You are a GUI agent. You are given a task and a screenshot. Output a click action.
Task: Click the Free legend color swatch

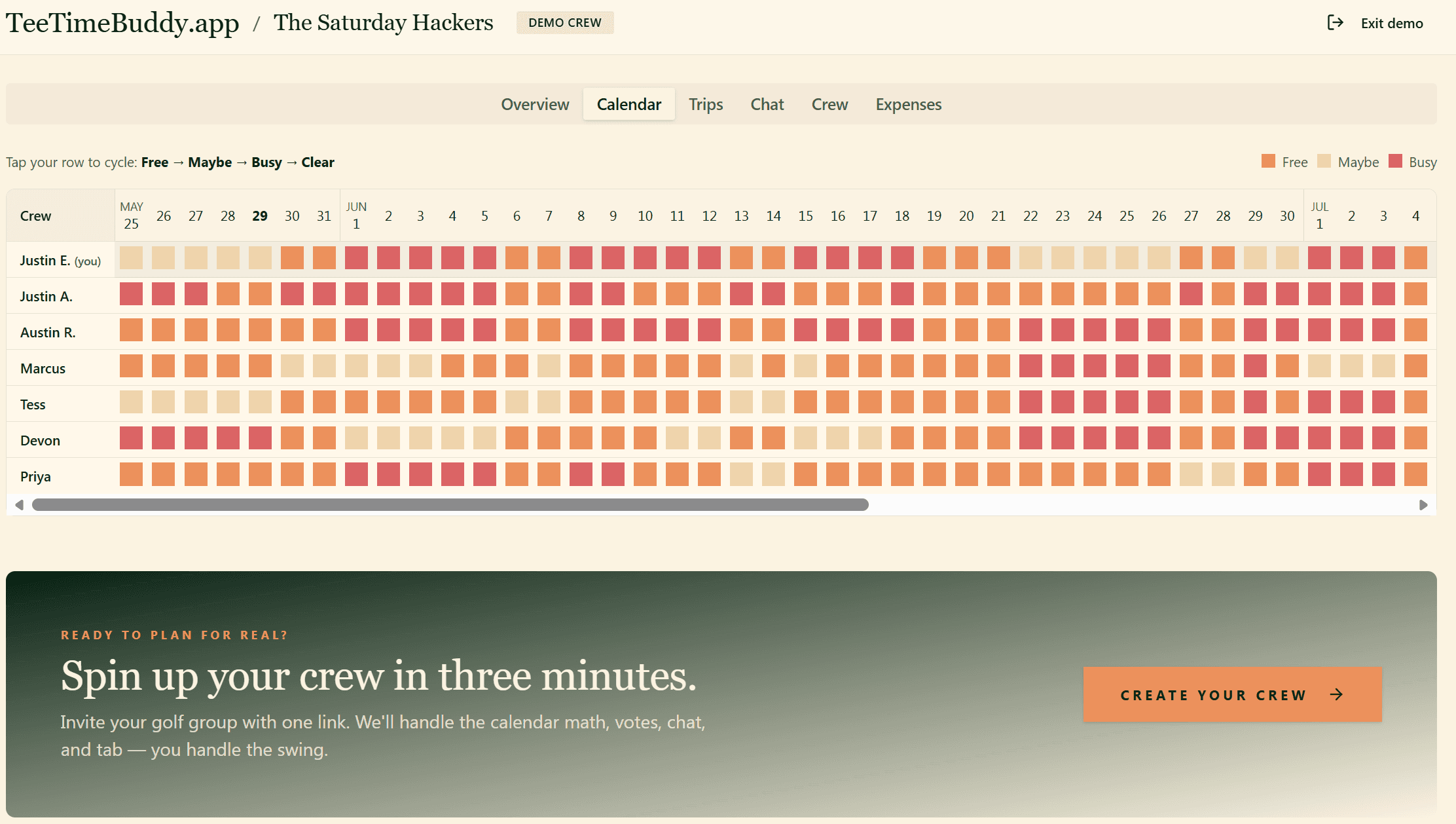tap(1268, 161)
